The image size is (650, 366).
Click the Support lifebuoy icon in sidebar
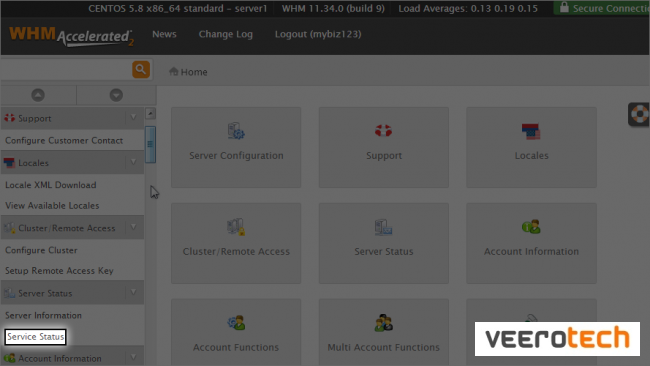pyautogui.click(x=10, y=118)
